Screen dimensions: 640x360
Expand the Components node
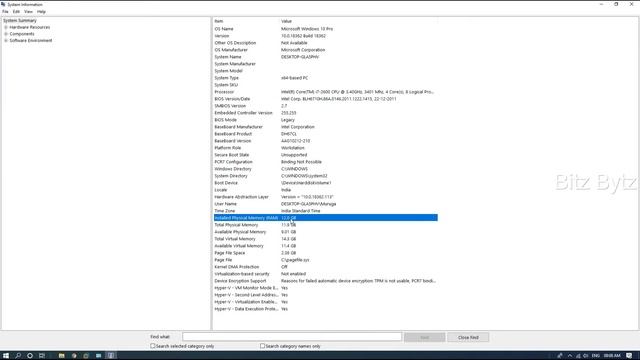6,34
